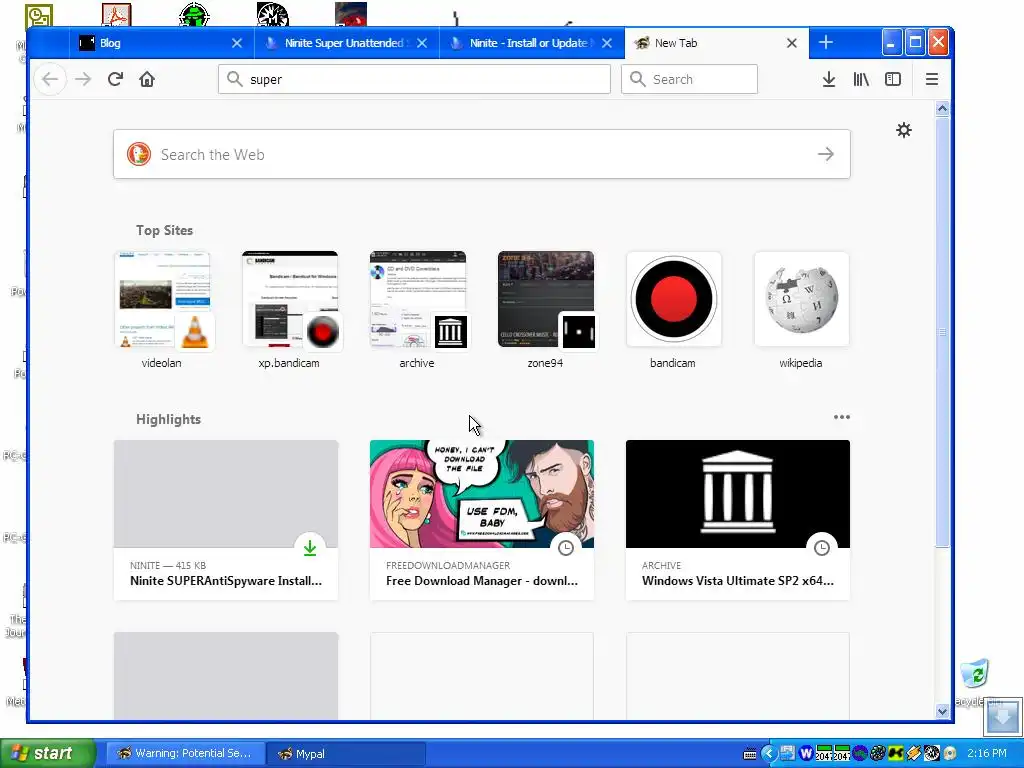The height and width of the screenshot is (768, 1024).
Task: Open the Highlights section three-dot menu
Action: coord(841,417)
